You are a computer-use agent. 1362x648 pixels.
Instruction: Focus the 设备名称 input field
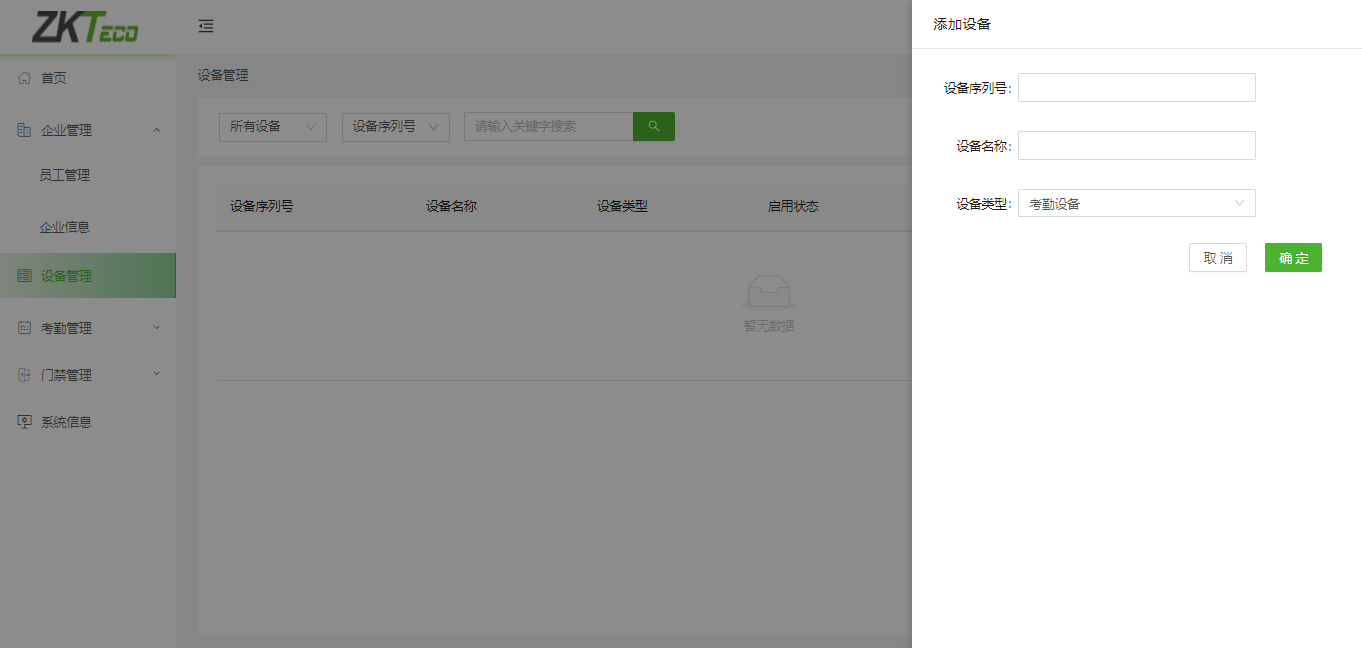1136,145
